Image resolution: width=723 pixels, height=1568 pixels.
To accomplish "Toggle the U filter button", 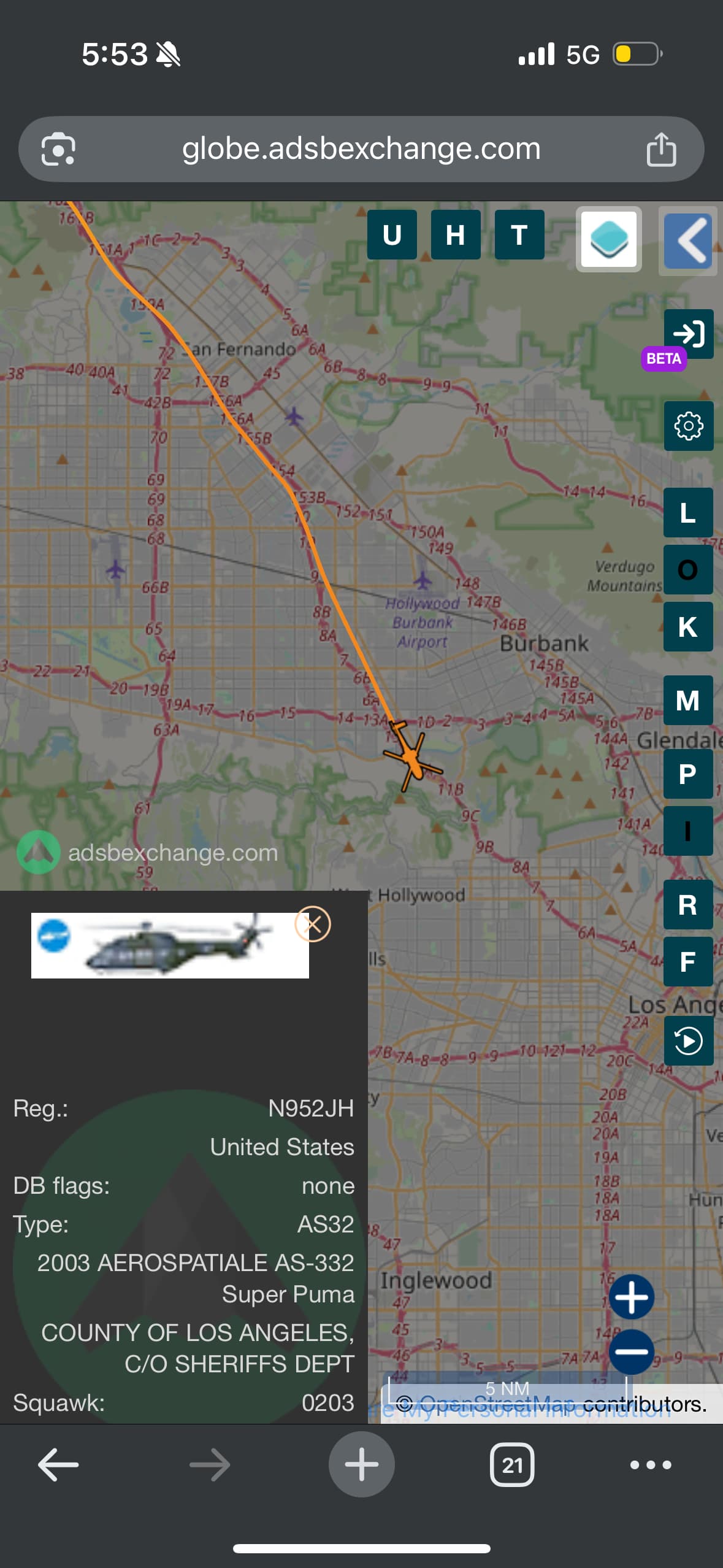I will (x=392, y=235).
